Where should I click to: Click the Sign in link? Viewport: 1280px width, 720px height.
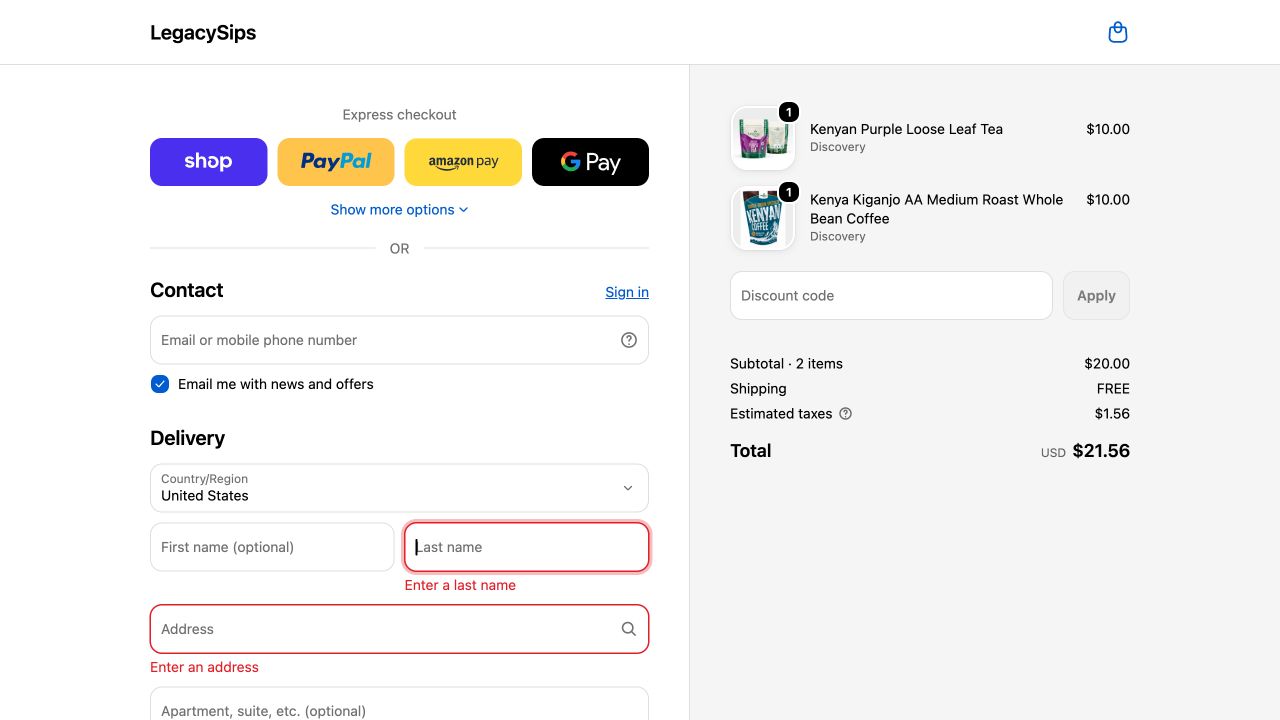point(627,292)
